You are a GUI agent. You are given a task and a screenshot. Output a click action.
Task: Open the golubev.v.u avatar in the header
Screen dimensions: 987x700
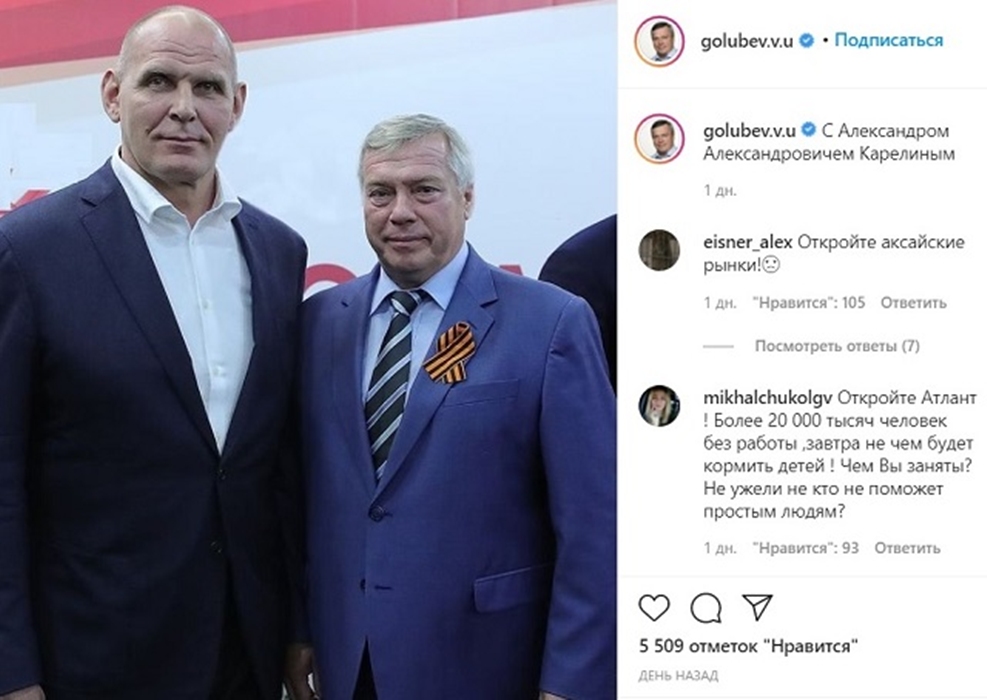pyautogui.click(x=659, y=41)
